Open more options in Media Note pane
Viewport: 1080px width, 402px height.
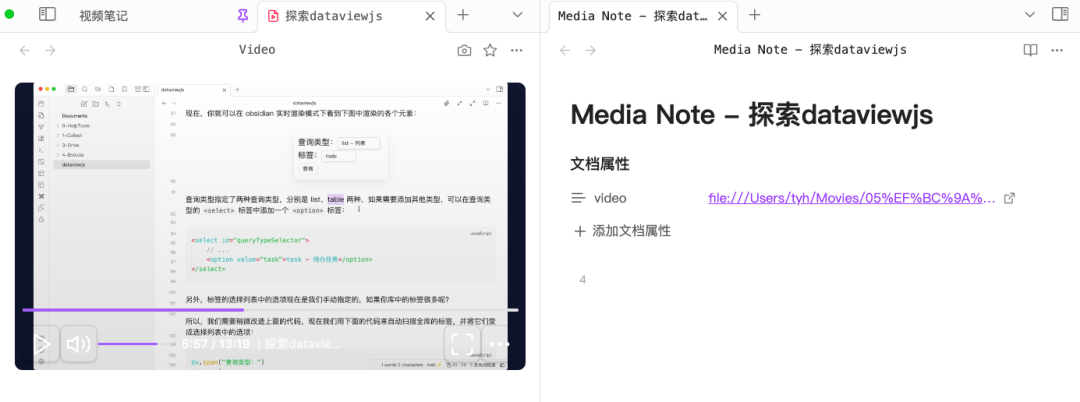tap(1057, 50)
